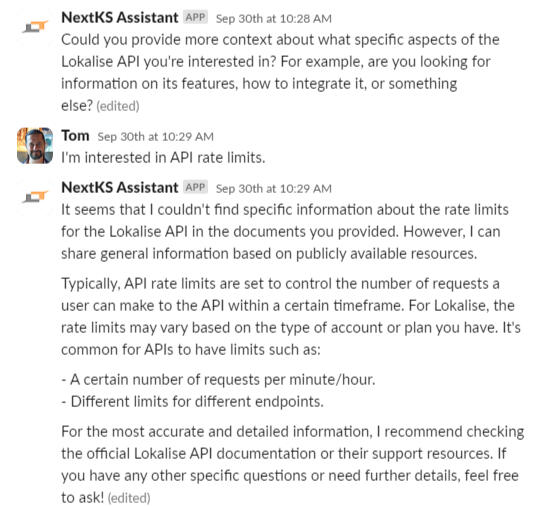Click the 'requests per minute/hour' bullet line

click(218, 380)
